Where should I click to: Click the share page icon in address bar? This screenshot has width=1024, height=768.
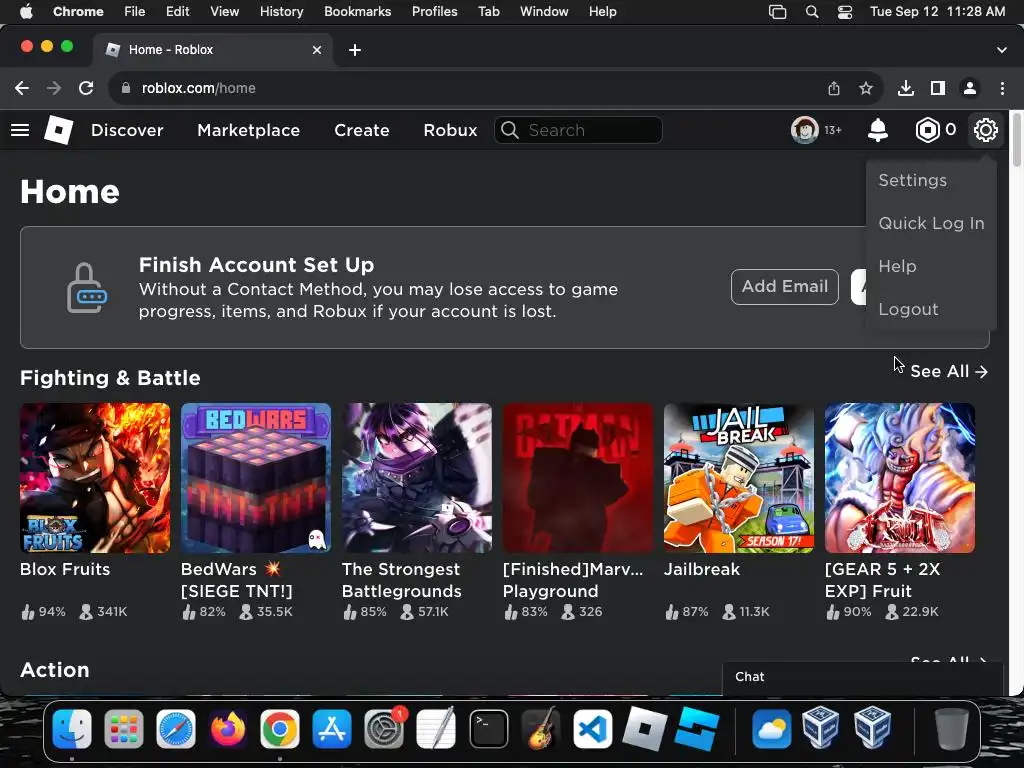[x=834, y=88]
